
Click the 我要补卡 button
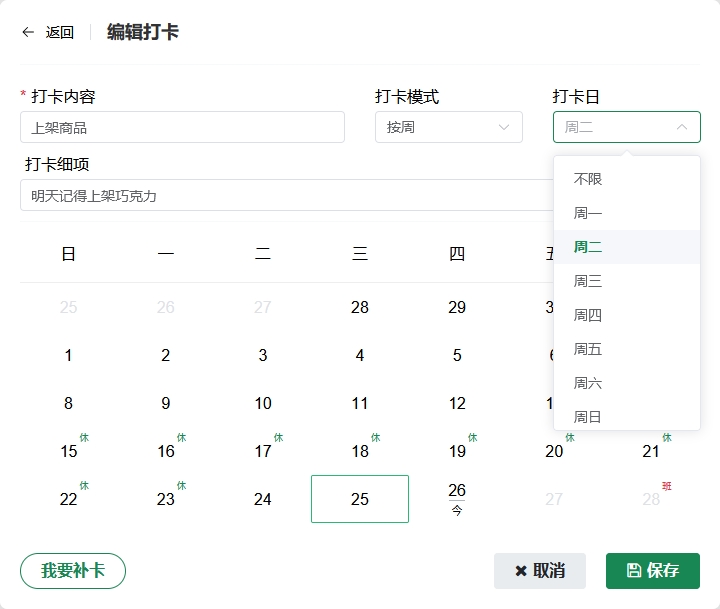73,571
